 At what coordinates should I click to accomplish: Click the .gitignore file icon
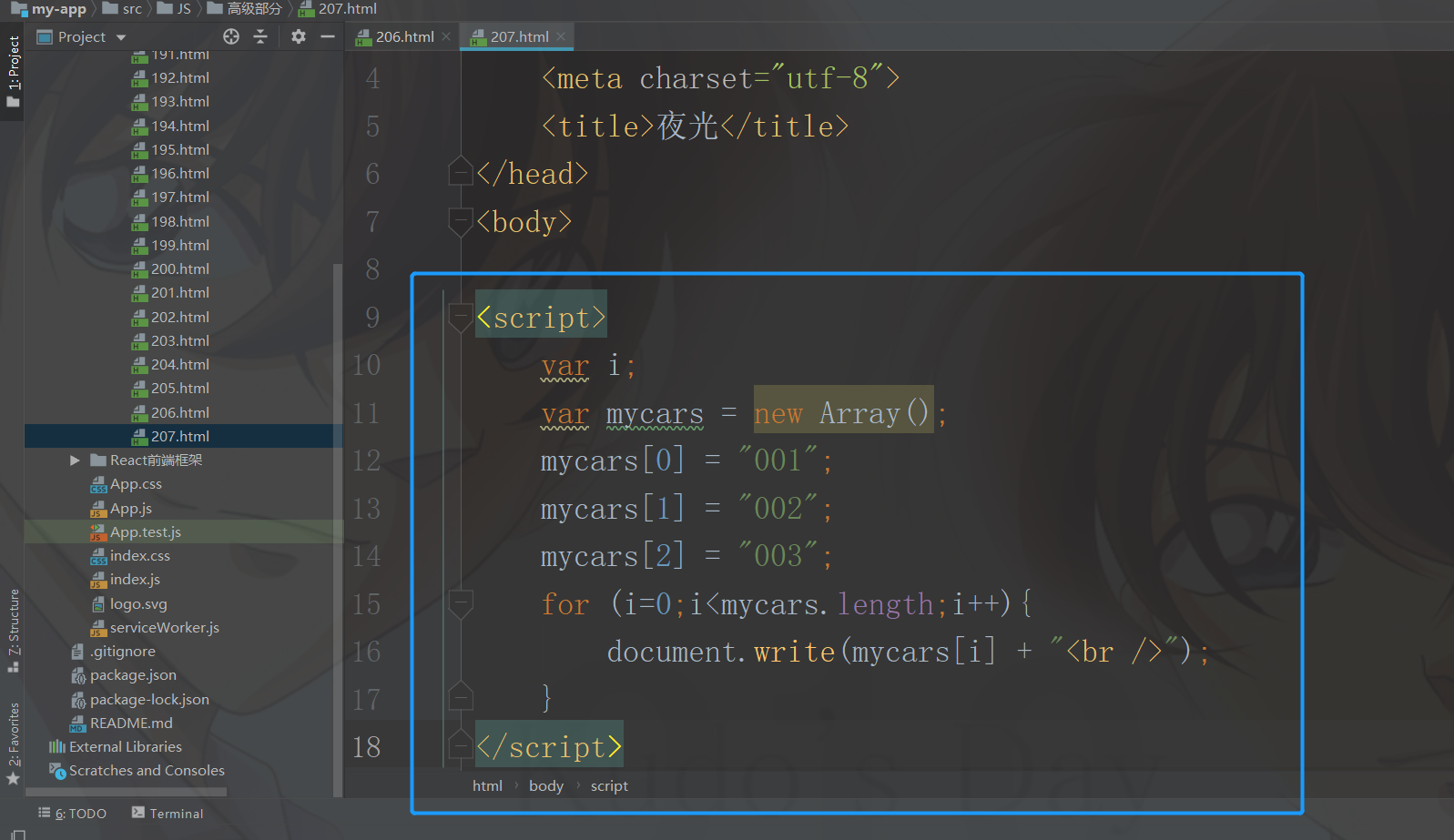point(78,652)
